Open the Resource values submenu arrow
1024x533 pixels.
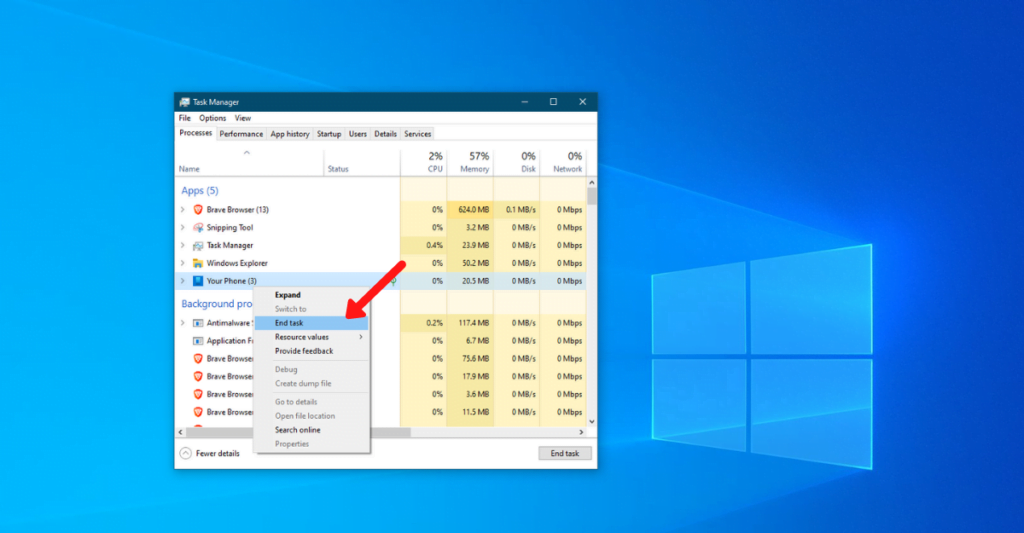(360, 337)
